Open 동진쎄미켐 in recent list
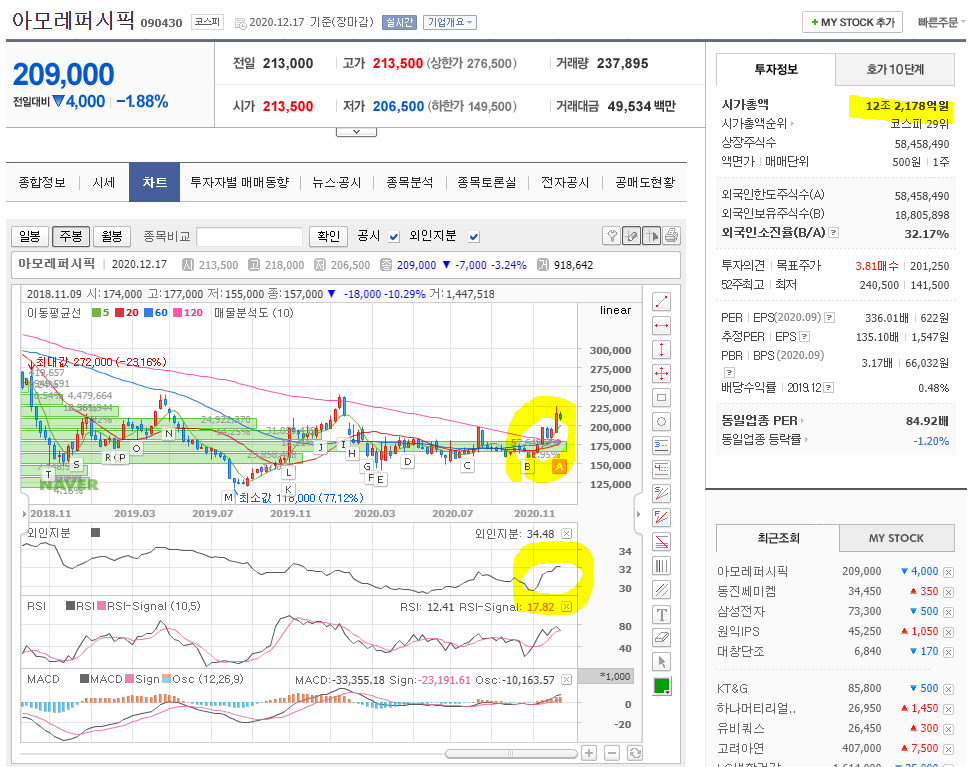978x767 pixels. point(747,591)
